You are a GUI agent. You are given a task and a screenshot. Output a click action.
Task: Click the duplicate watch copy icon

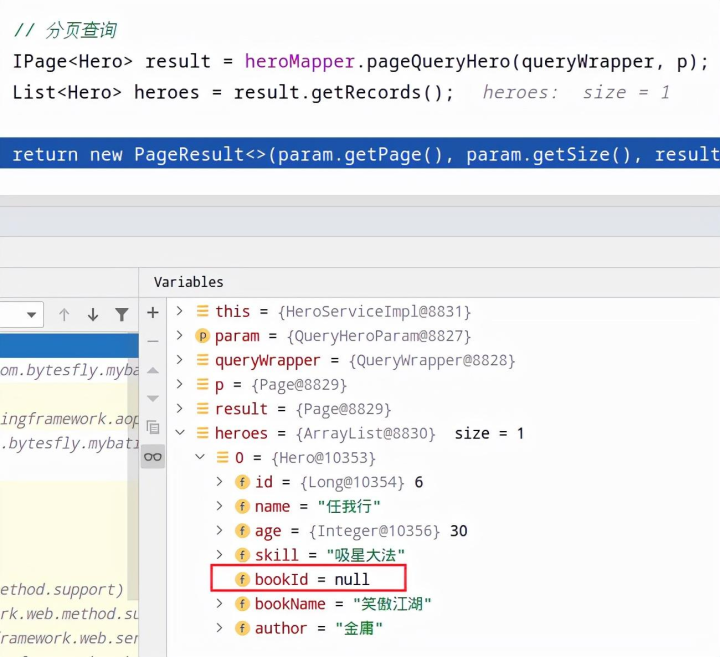pyautogui.click(x=153, y=427)
